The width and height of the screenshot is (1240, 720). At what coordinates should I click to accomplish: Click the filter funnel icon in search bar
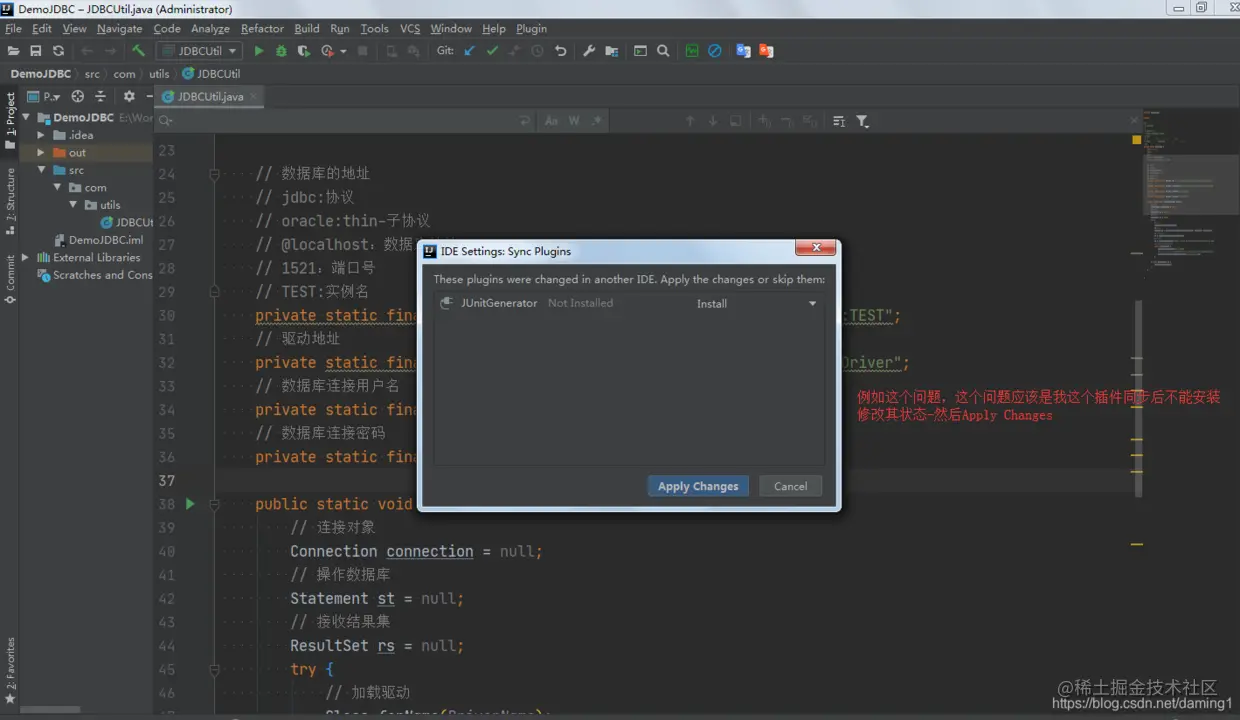click(x=862, y=121)
